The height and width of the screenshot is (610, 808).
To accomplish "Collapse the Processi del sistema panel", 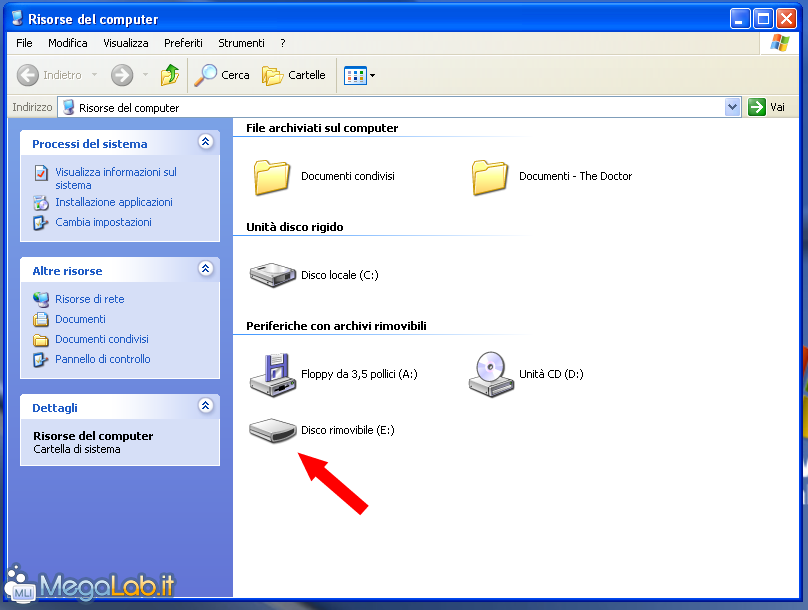I will click(x=206, y=142).
